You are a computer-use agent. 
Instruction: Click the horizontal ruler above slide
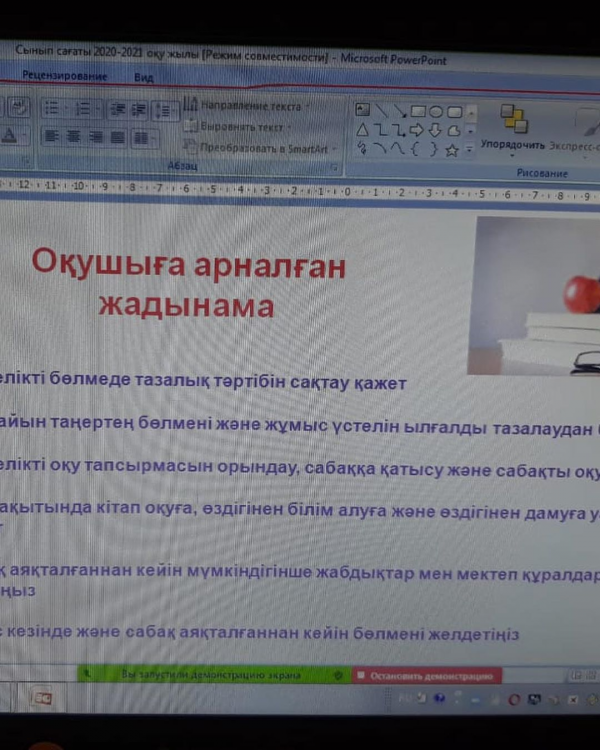click(300, 189)
